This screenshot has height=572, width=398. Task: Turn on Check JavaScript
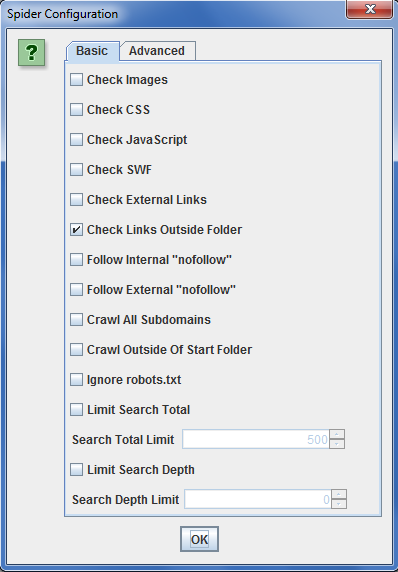(76, 139)
